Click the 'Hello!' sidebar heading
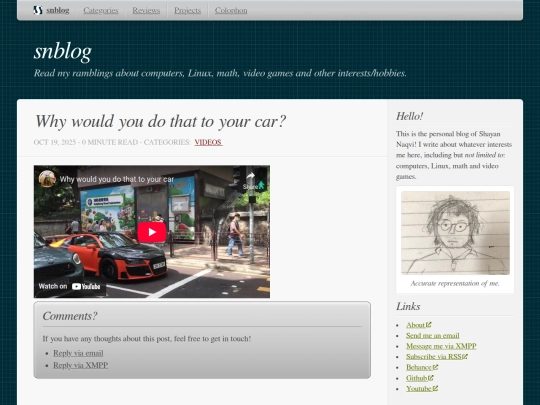This screenshot has height=405, width=540. tap(409, 116)
